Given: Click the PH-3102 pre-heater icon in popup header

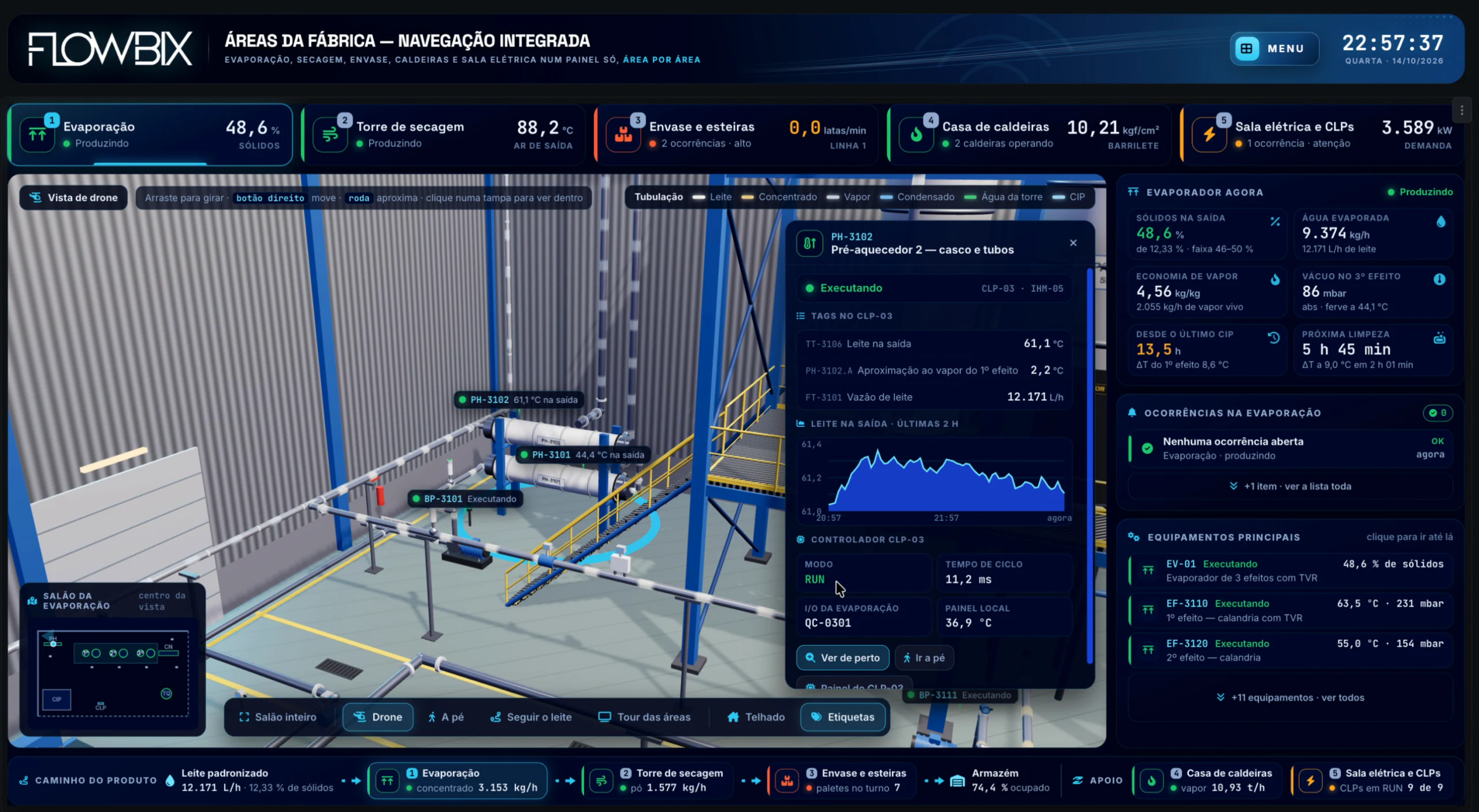Looking at the screenshot, I should [x=810, y=243].
